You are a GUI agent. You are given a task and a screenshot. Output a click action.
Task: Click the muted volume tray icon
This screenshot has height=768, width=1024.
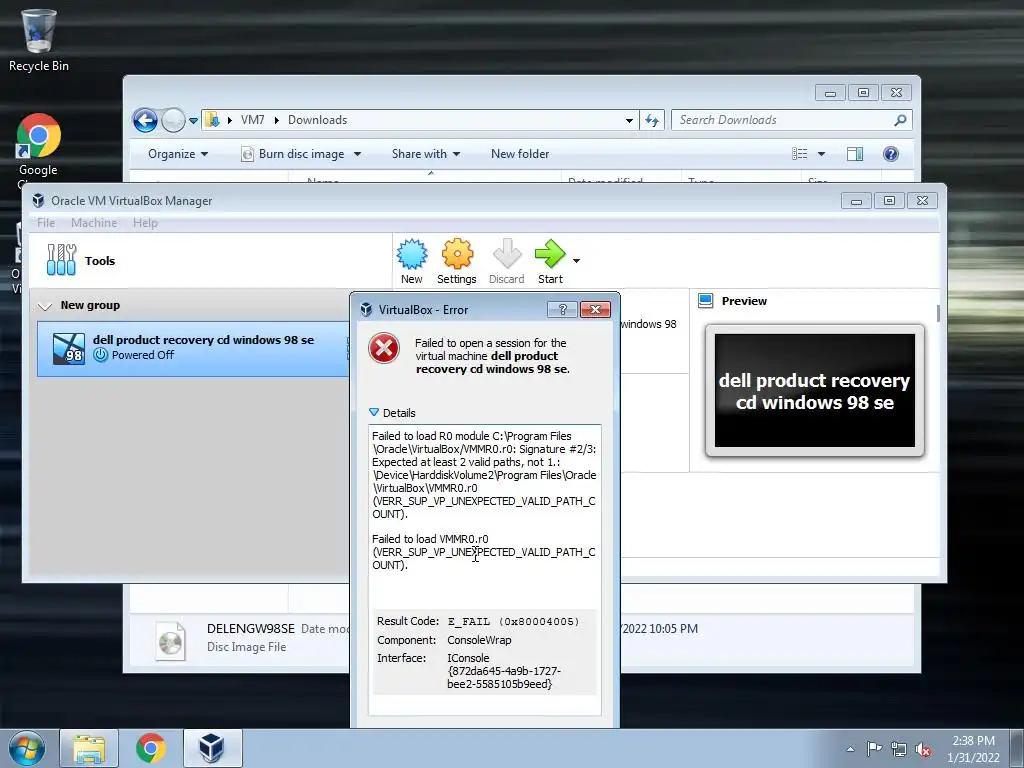coord(923,750)
